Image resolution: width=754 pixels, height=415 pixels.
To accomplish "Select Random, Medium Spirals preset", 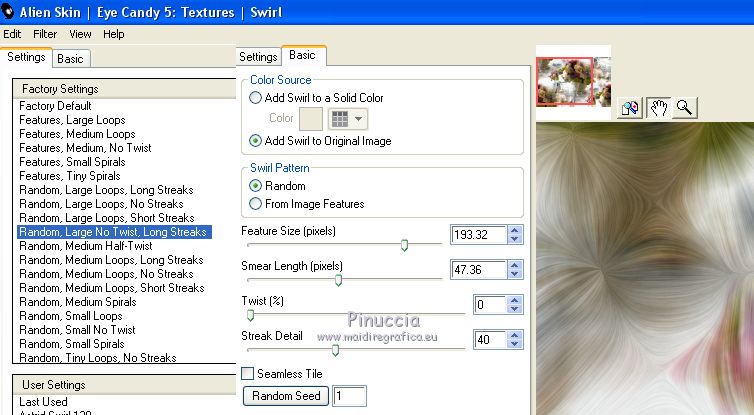I will point(78,302).
